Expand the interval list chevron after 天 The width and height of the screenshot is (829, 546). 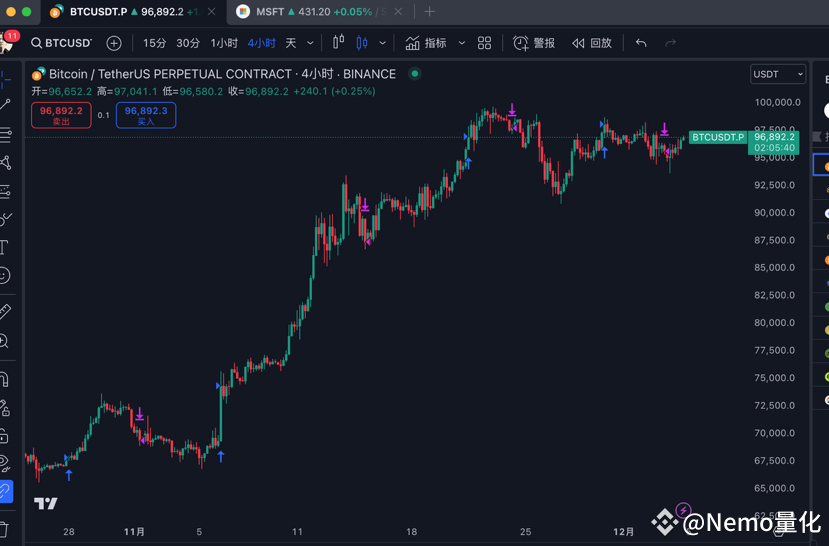(310, 43)
